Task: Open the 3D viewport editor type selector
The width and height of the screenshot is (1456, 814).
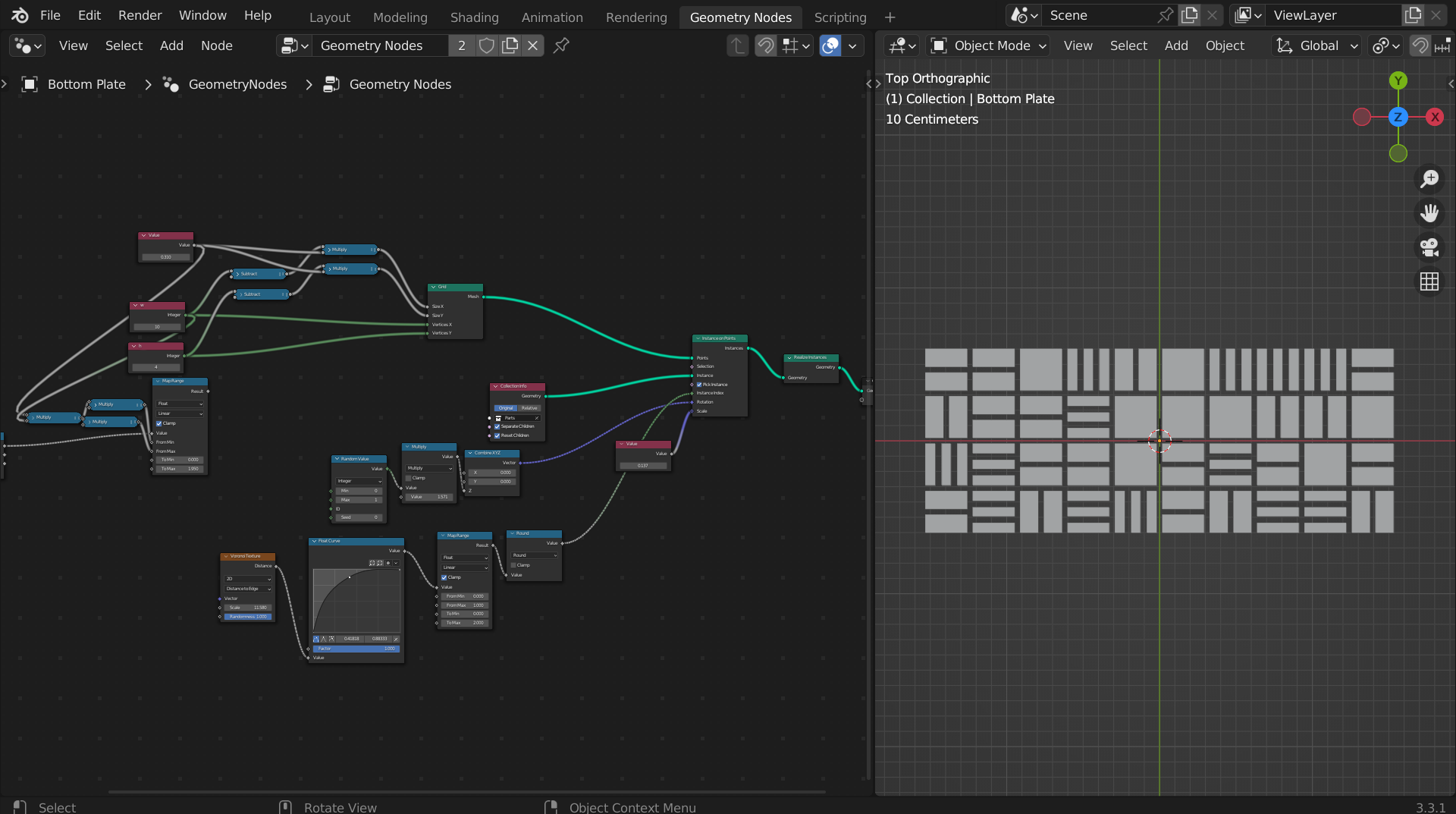Action: pos(902,46)
